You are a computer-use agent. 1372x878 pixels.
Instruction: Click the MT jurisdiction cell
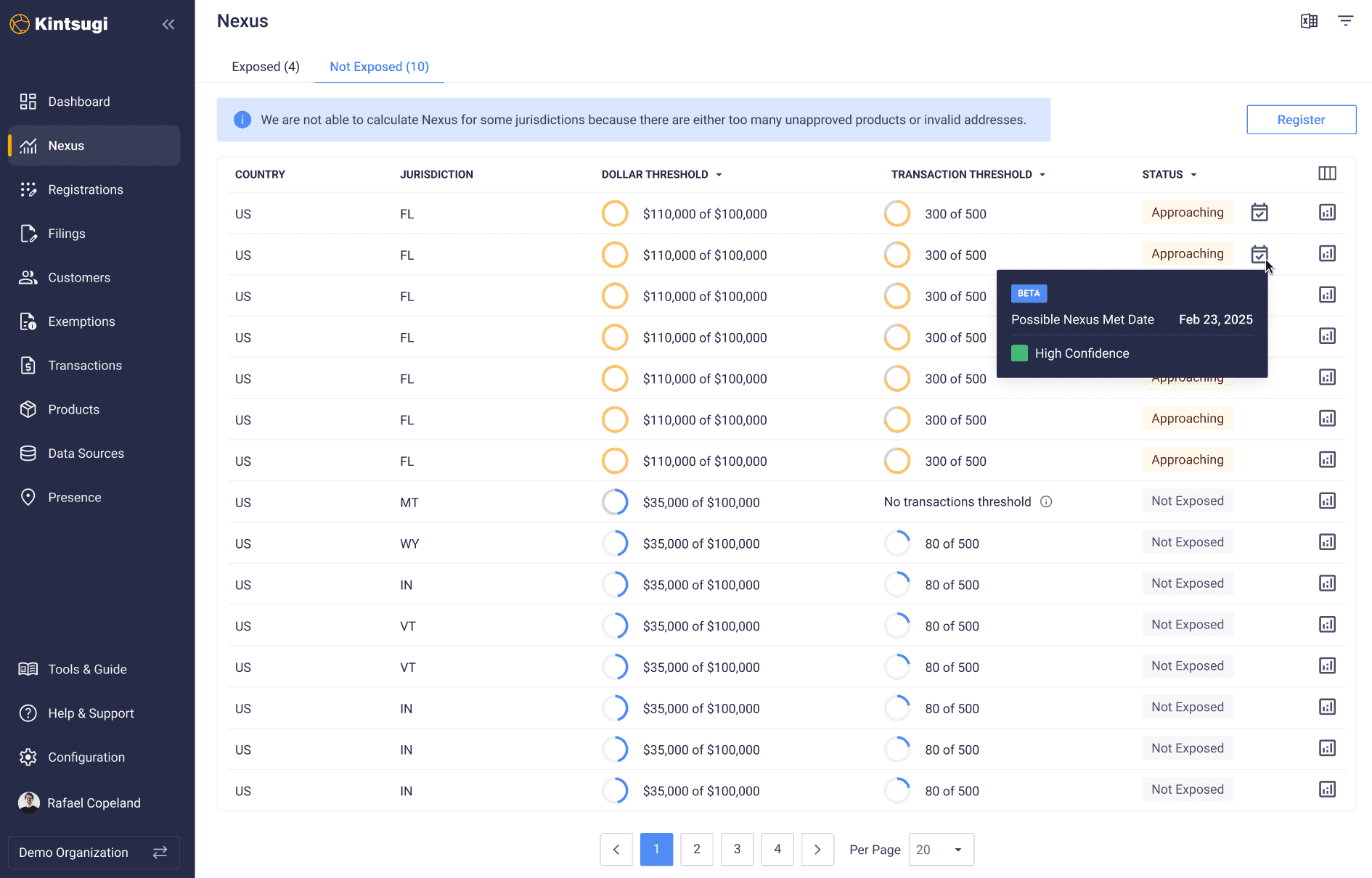coord(409,502)
